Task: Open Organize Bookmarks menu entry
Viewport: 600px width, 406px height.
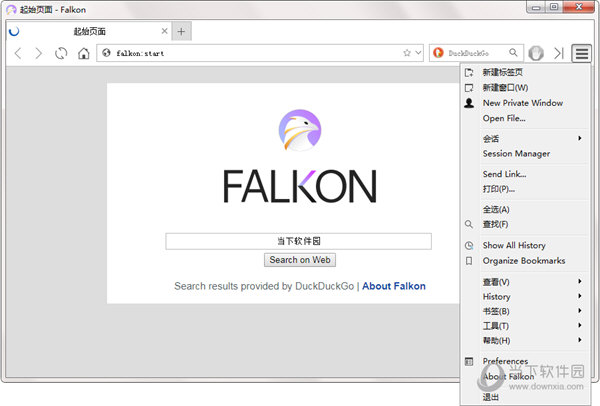Action: [525, 261]
